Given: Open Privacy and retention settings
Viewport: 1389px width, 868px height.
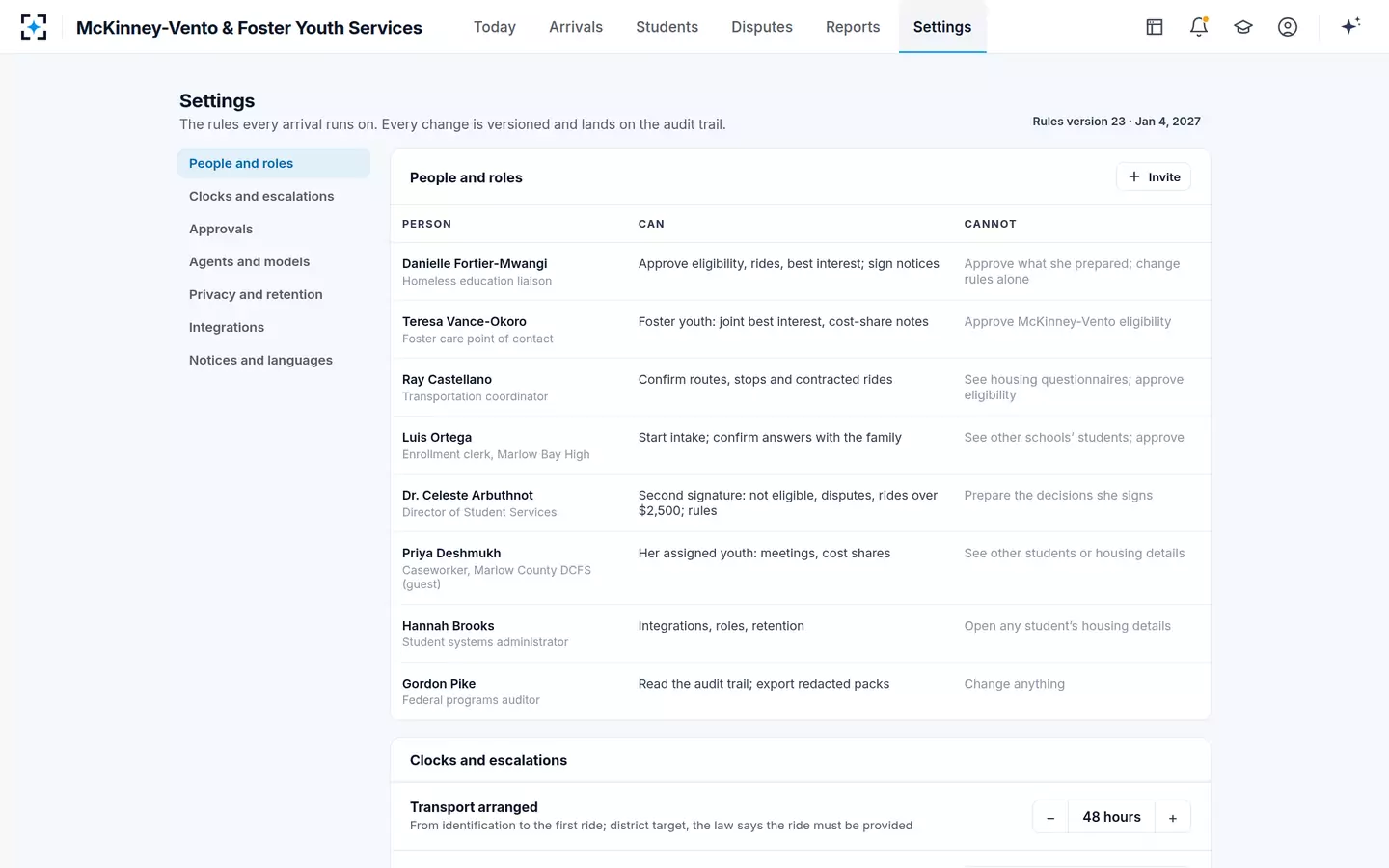Looking at the screenshot, I should 274,294.
